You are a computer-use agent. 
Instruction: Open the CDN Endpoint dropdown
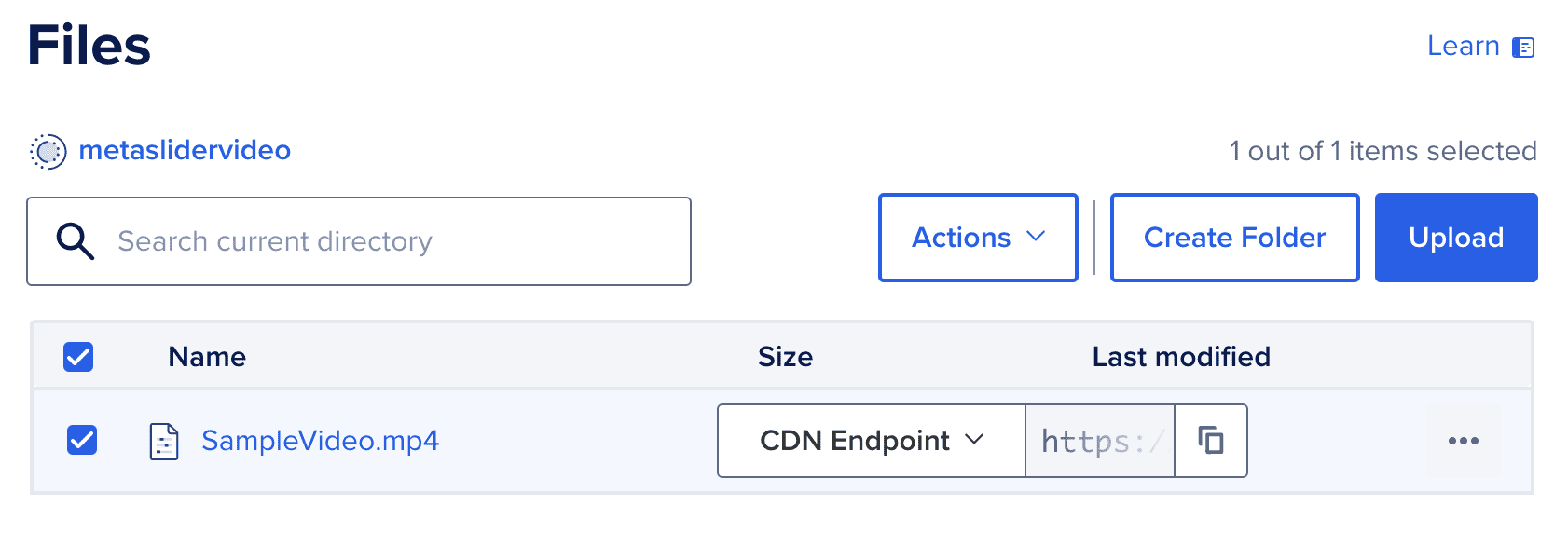871,441
